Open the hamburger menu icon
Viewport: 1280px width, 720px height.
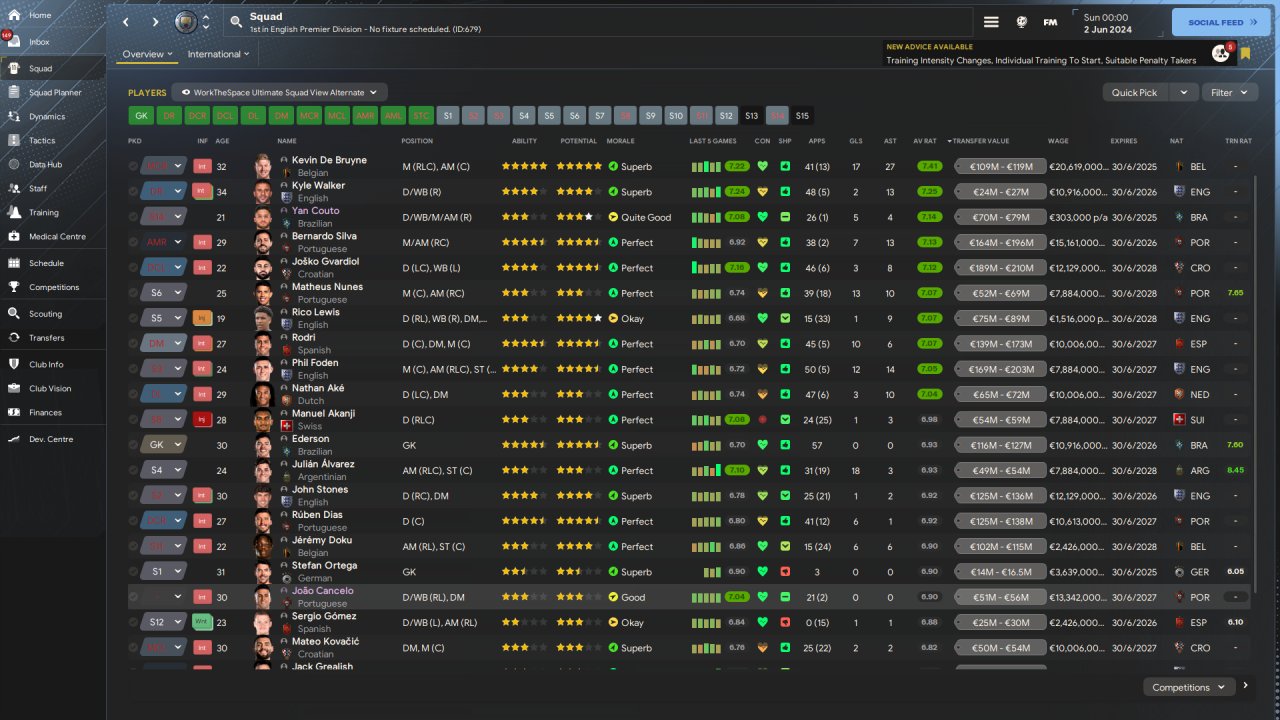pyautogui.click(x=991, y=22)
